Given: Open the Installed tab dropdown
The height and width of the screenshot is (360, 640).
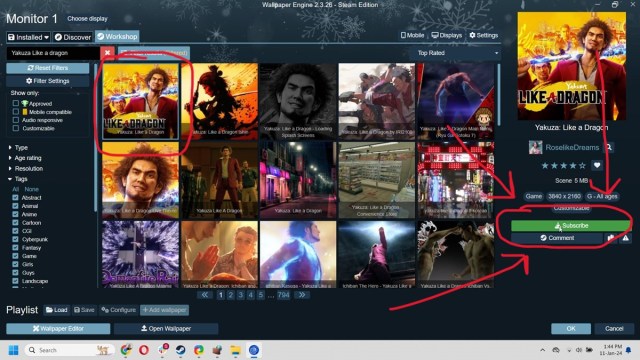Looking at the screenshot, I should pos(28,37).
